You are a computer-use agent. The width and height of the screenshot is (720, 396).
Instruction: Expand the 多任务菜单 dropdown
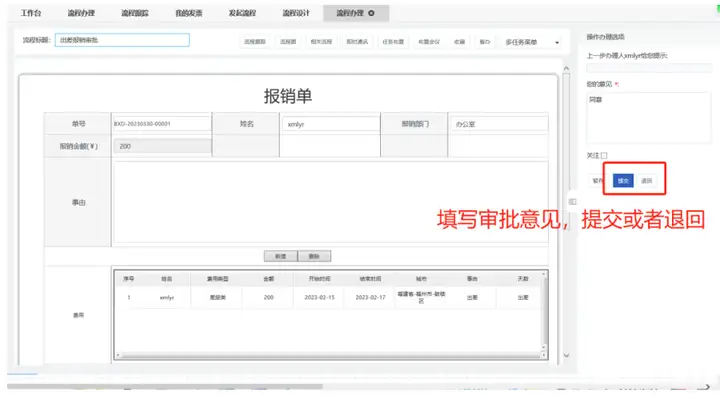pyautogui.click(x=532, y=42)
